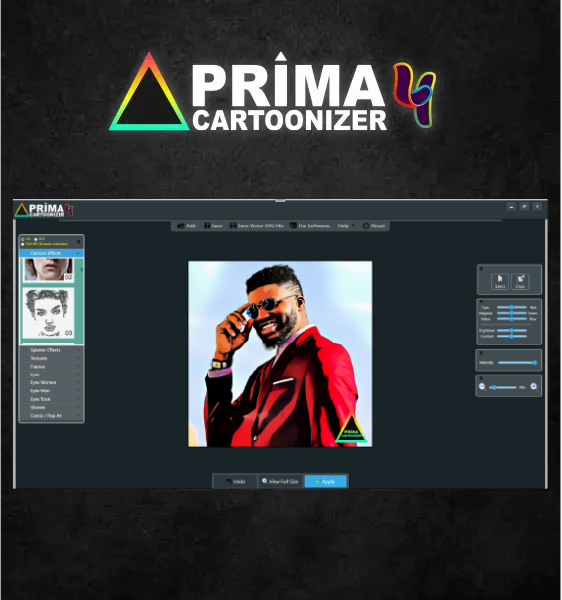Select the Select cursor tool
Screen dimensions: 562x600
[x=499, y=281]
